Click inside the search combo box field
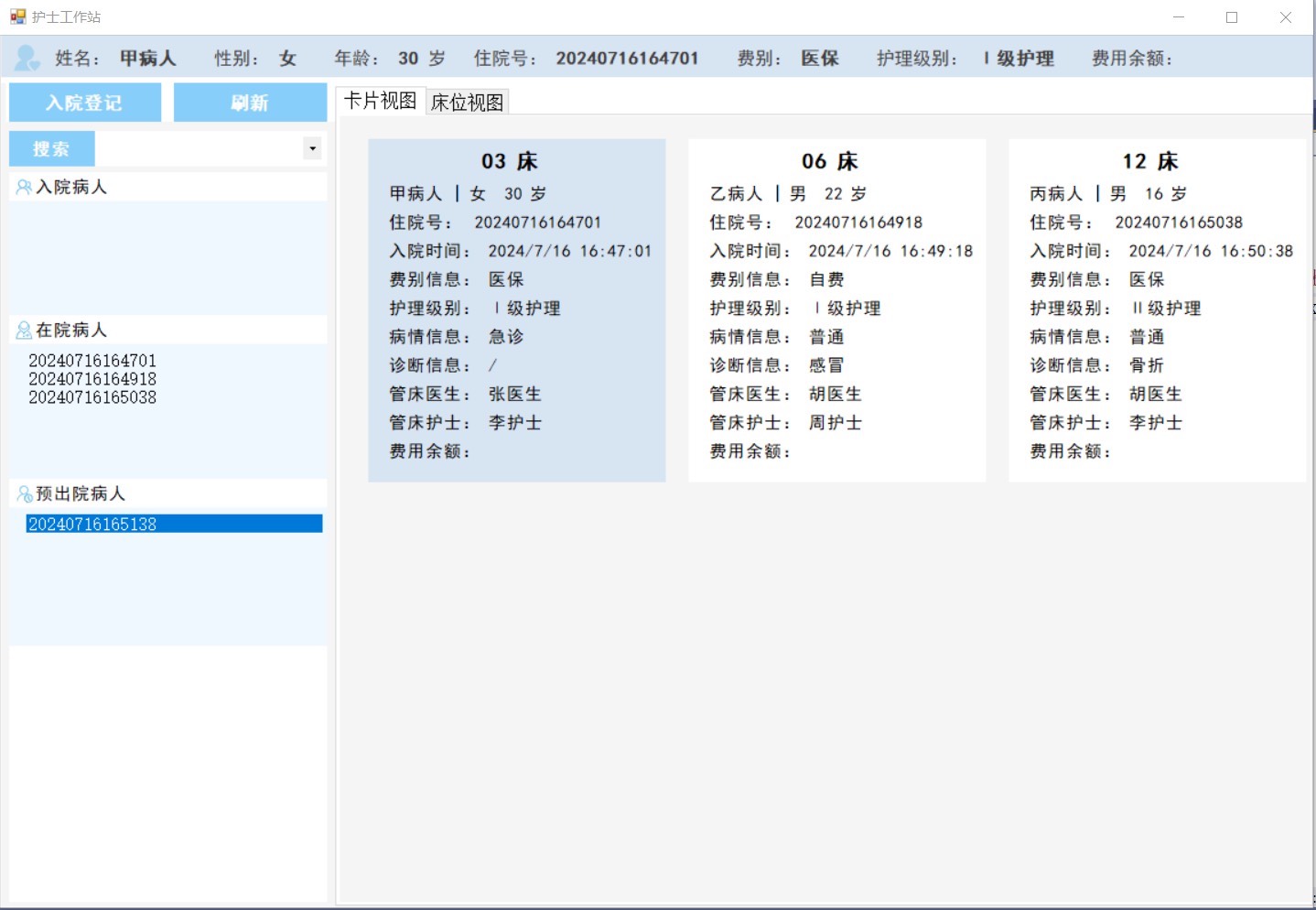This screenshot has height=910, width=1316. [x=198, y=148]
